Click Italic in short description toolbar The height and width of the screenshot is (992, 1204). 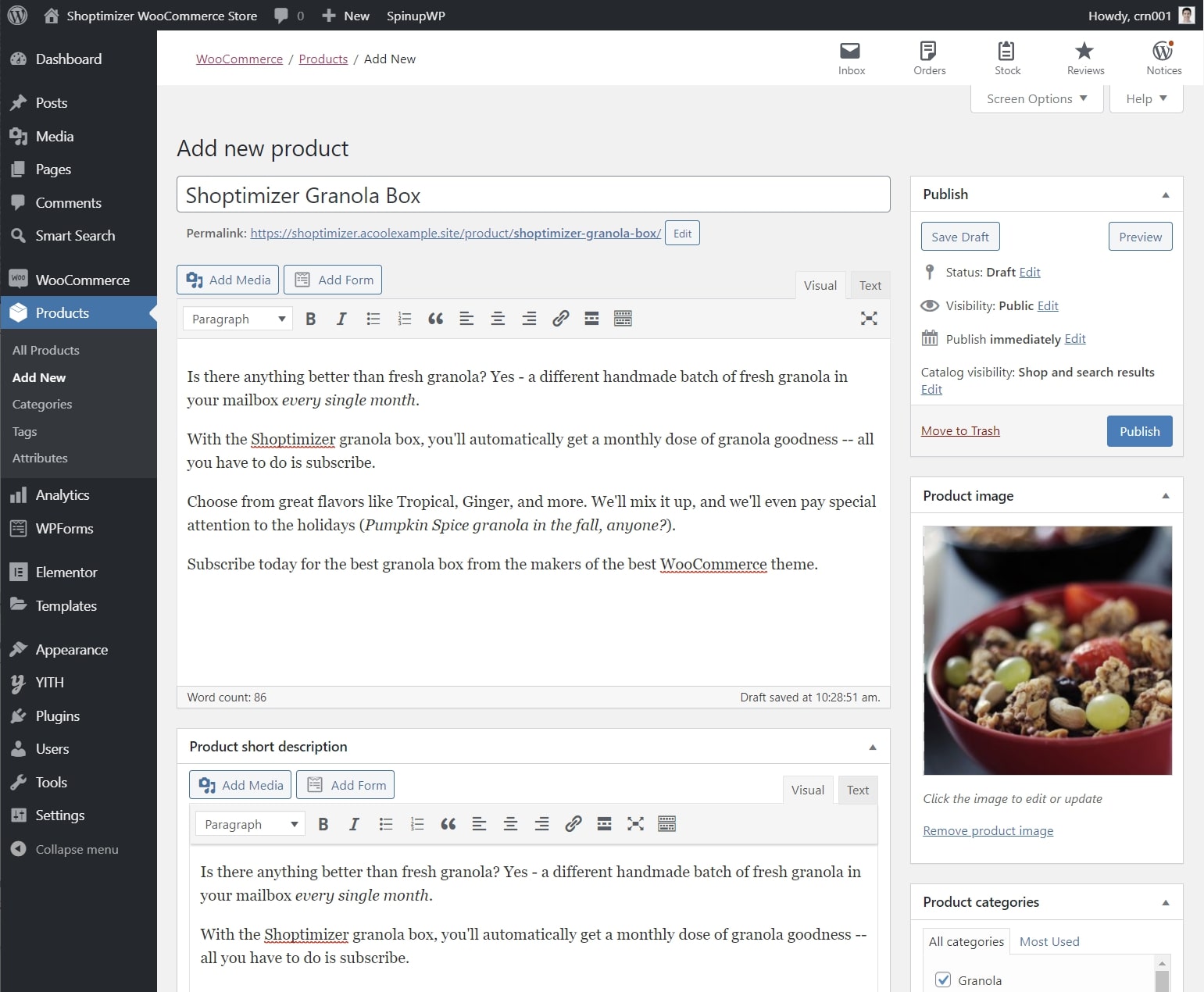coord(354,824)
